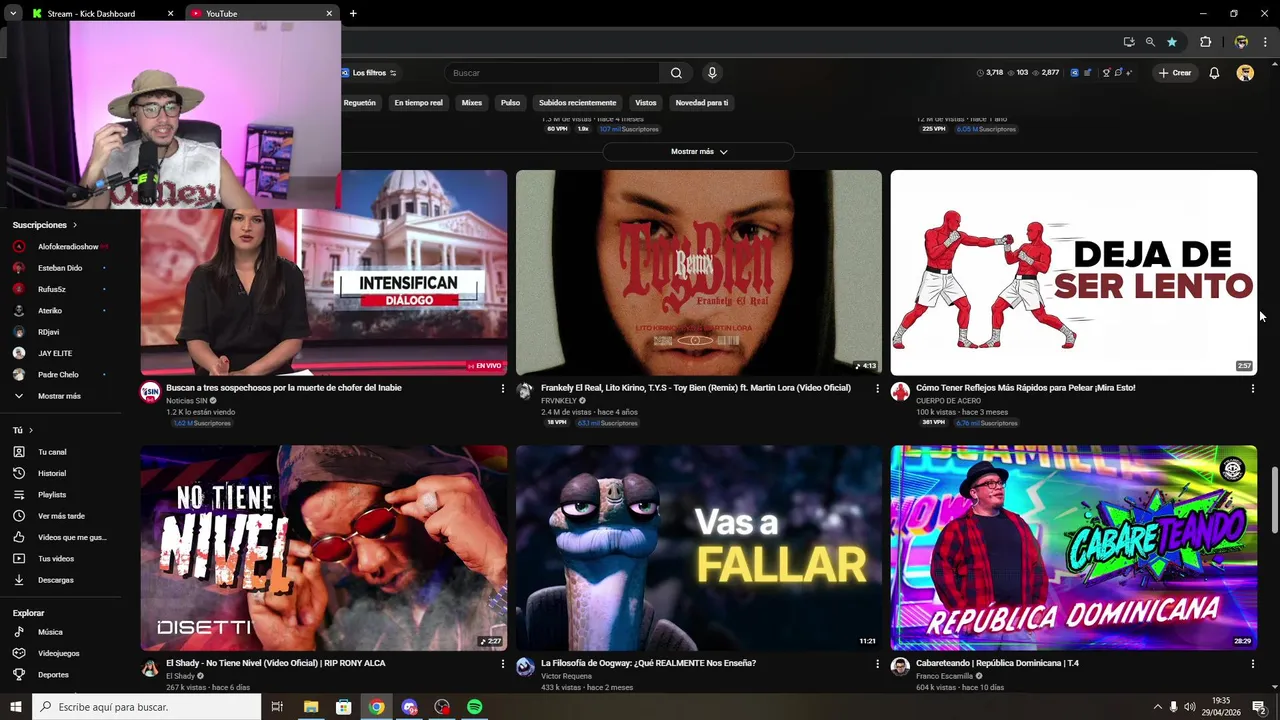Open Alofokeradioshow subscription
Screen dimensions: 1280x720
[60, 246]
